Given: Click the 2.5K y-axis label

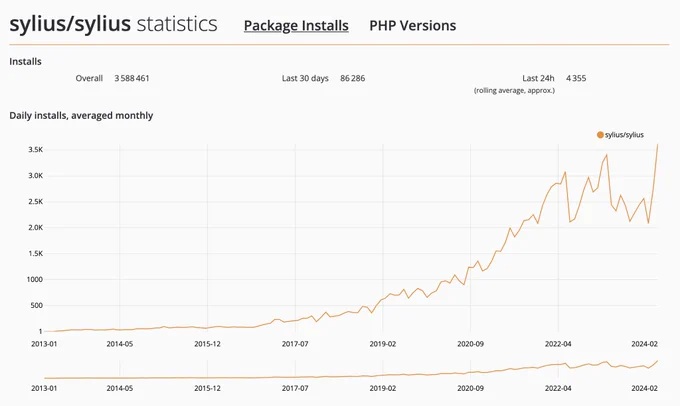Looking at the screenshot, I should [36, 202].
